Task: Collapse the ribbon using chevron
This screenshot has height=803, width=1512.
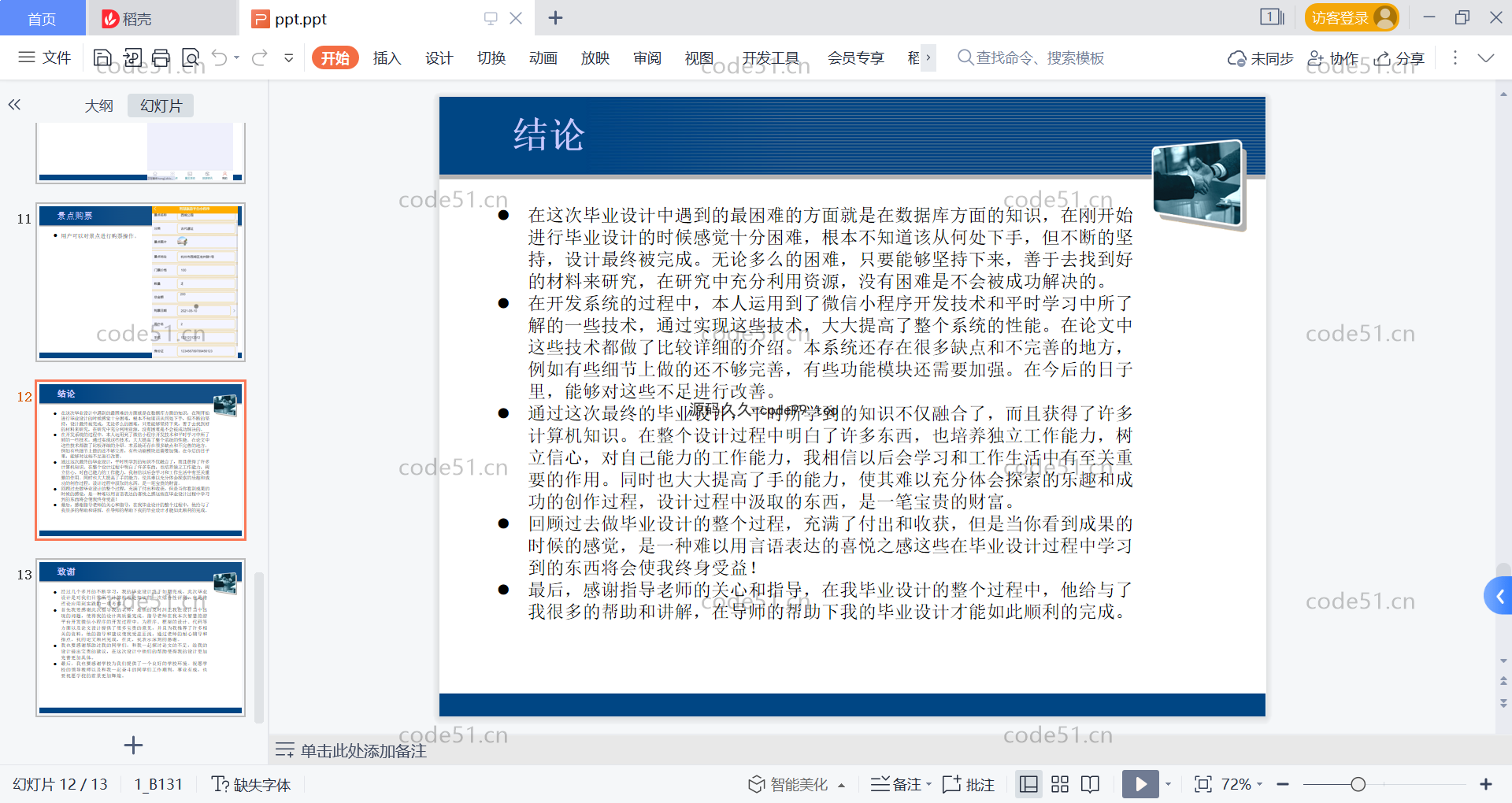Action: pos(1486,58)
